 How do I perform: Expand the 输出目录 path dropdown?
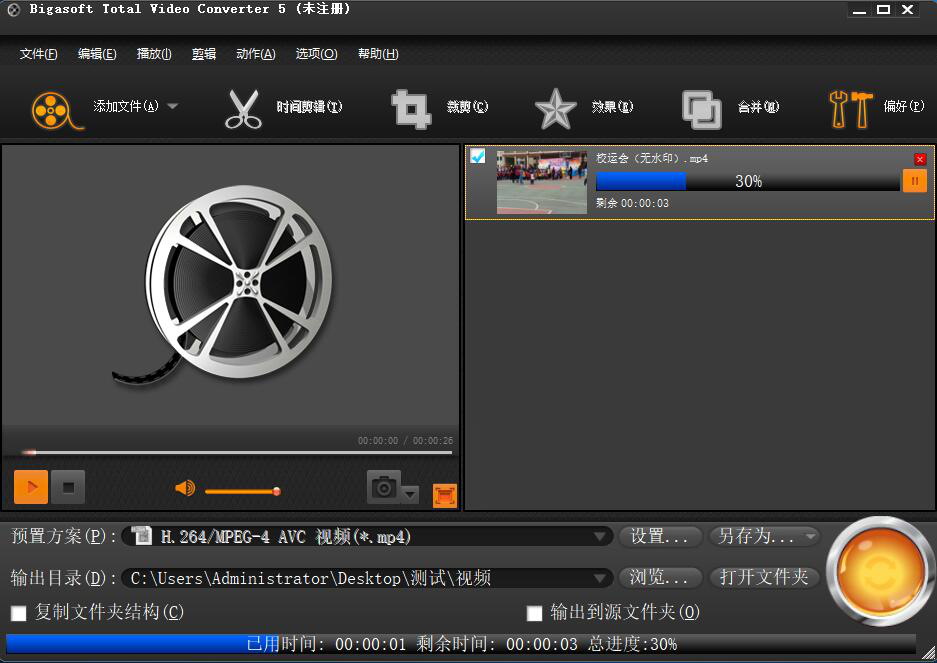(600, 578)
